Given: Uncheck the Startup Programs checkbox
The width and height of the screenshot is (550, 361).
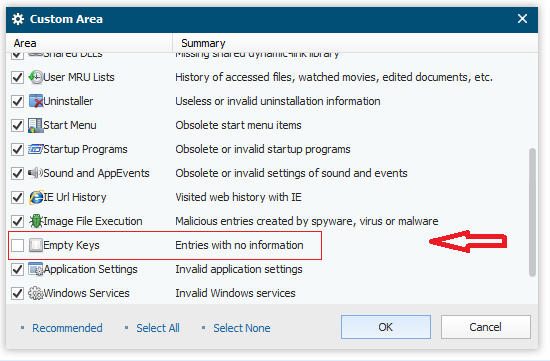Looking at the screenshot, I should pos(18,149).
